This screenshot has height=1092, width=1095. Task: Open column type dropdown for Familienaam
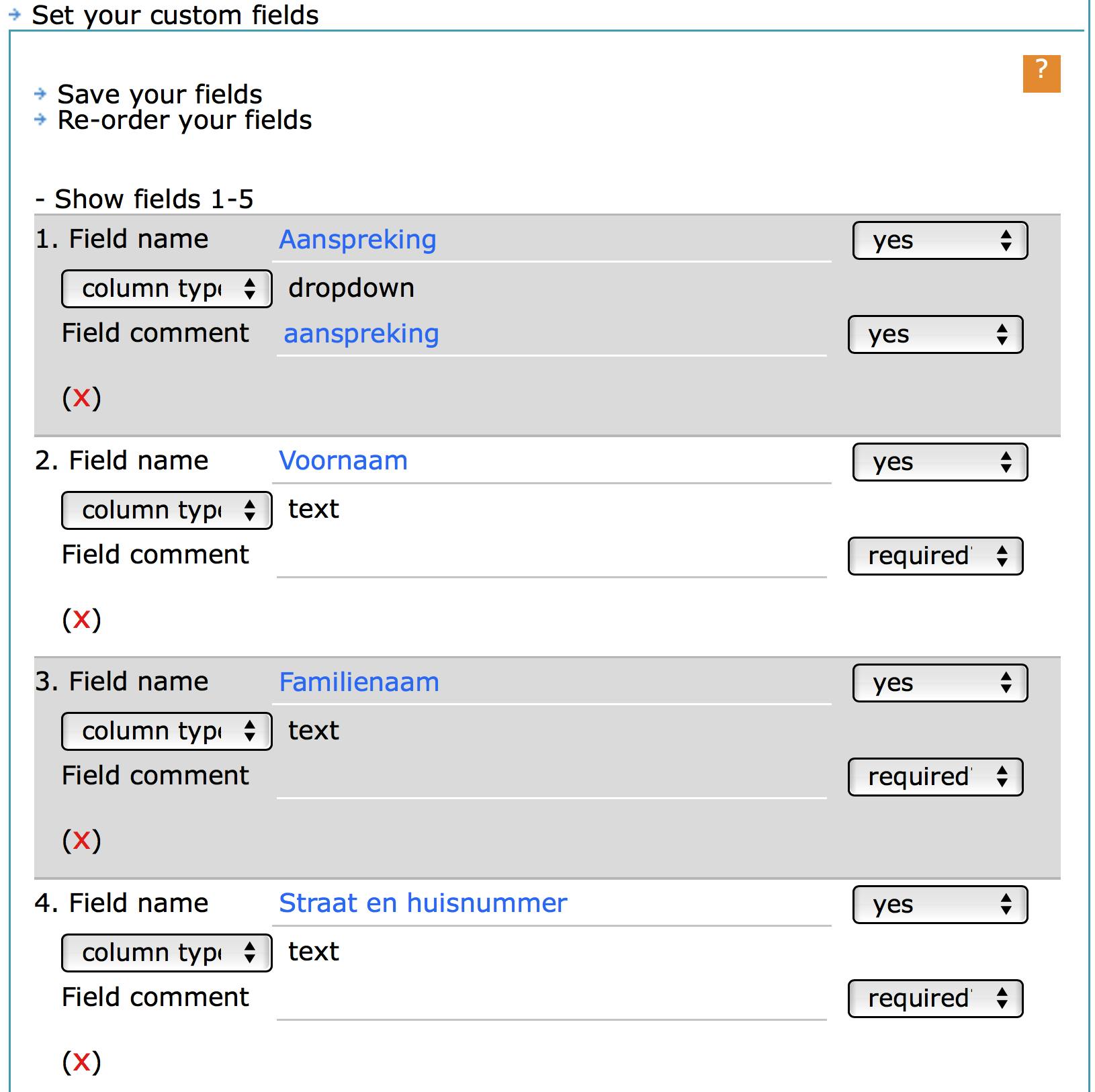(x=167, y=731)
